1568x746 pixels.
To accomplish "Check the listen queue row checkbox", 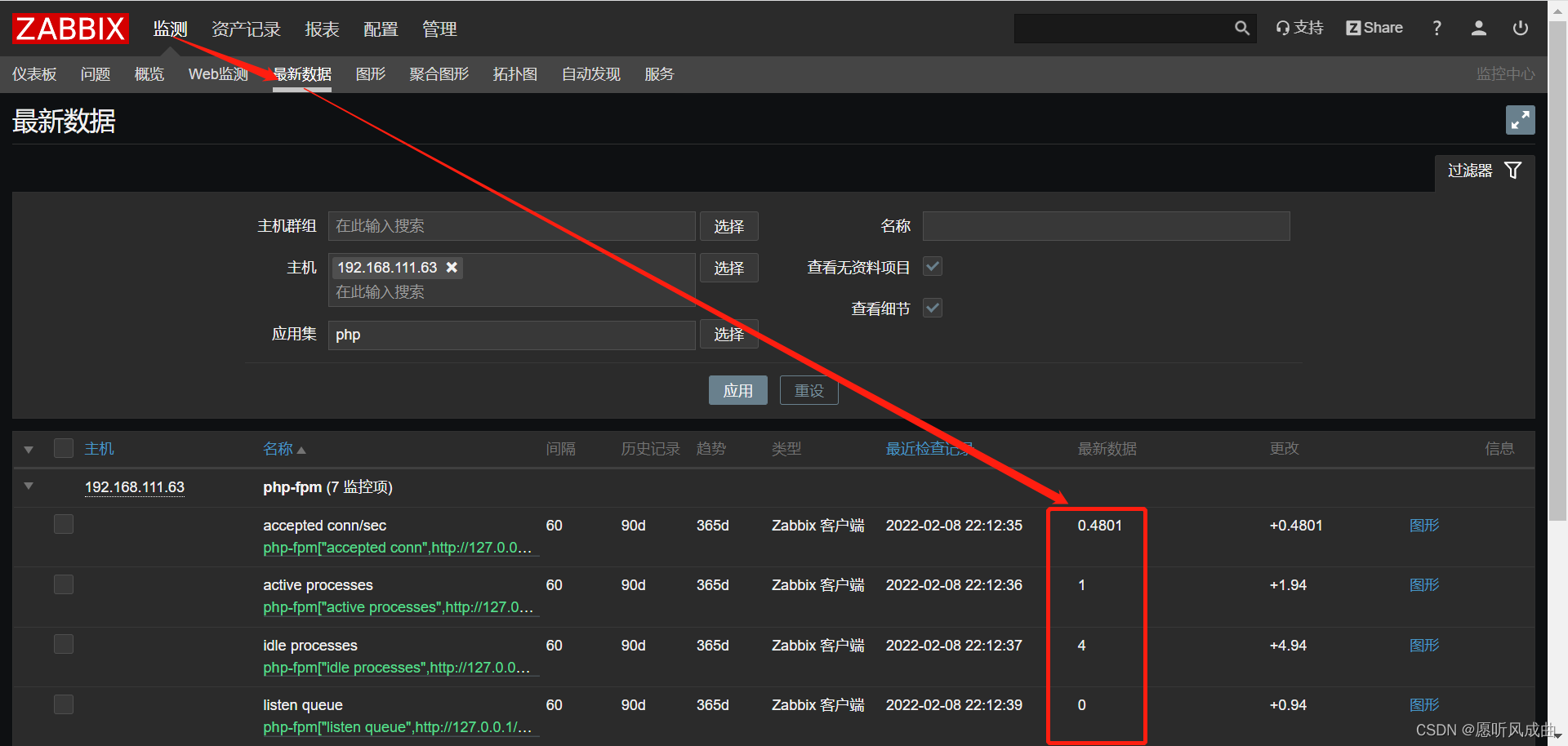I will point(64,704).
